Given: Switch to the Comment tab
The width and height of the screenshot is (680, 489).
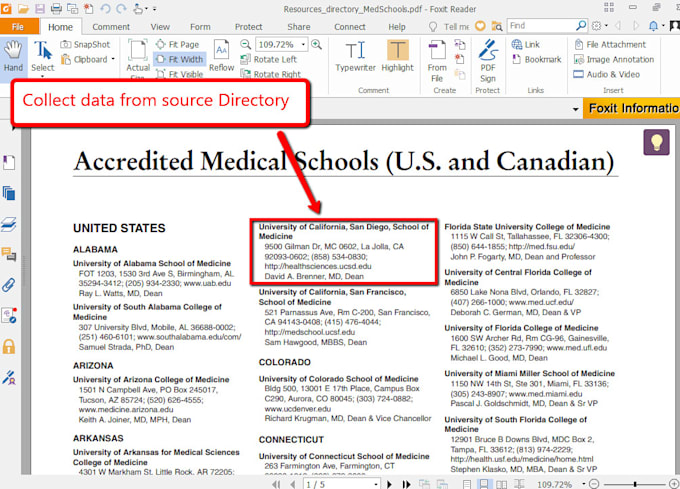Looking at the screenshot, I should pyautogui.click(x=111, y=27).
